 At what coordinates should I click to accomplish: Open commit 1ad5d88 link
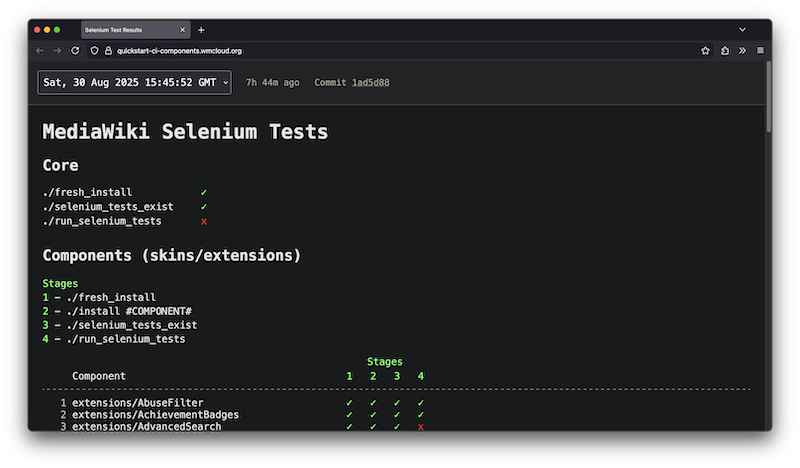coord(370,82)
